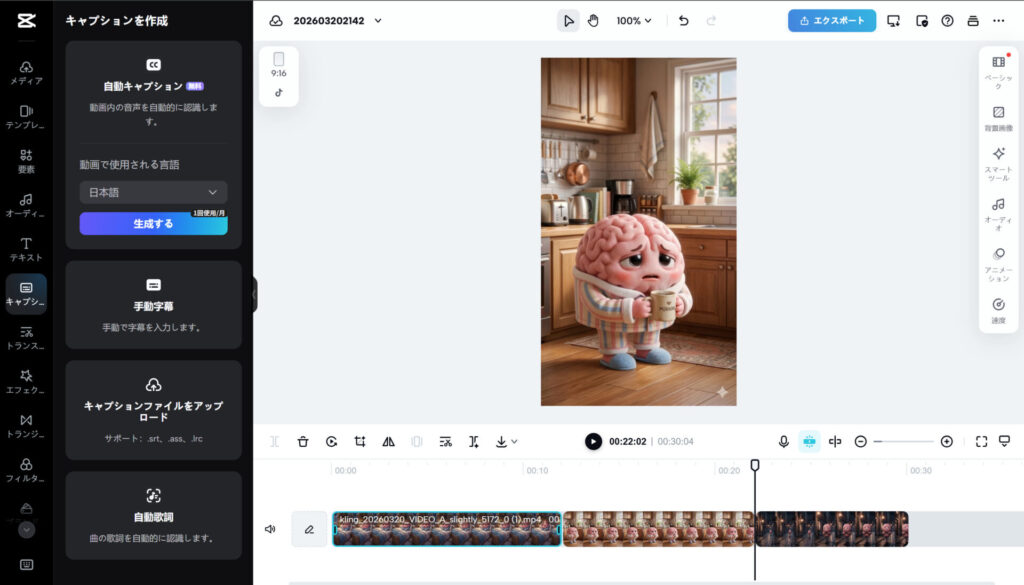Click the mirror flip icon
The image size is (1024, 585).
point(389,441)
